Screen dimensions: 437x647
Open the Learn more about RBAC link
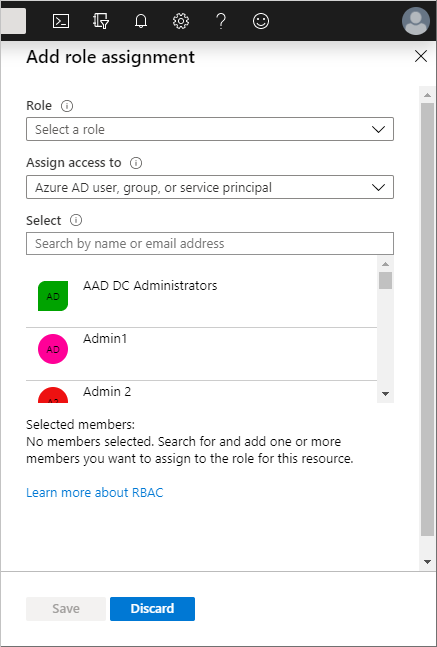(x=94, y=492)
